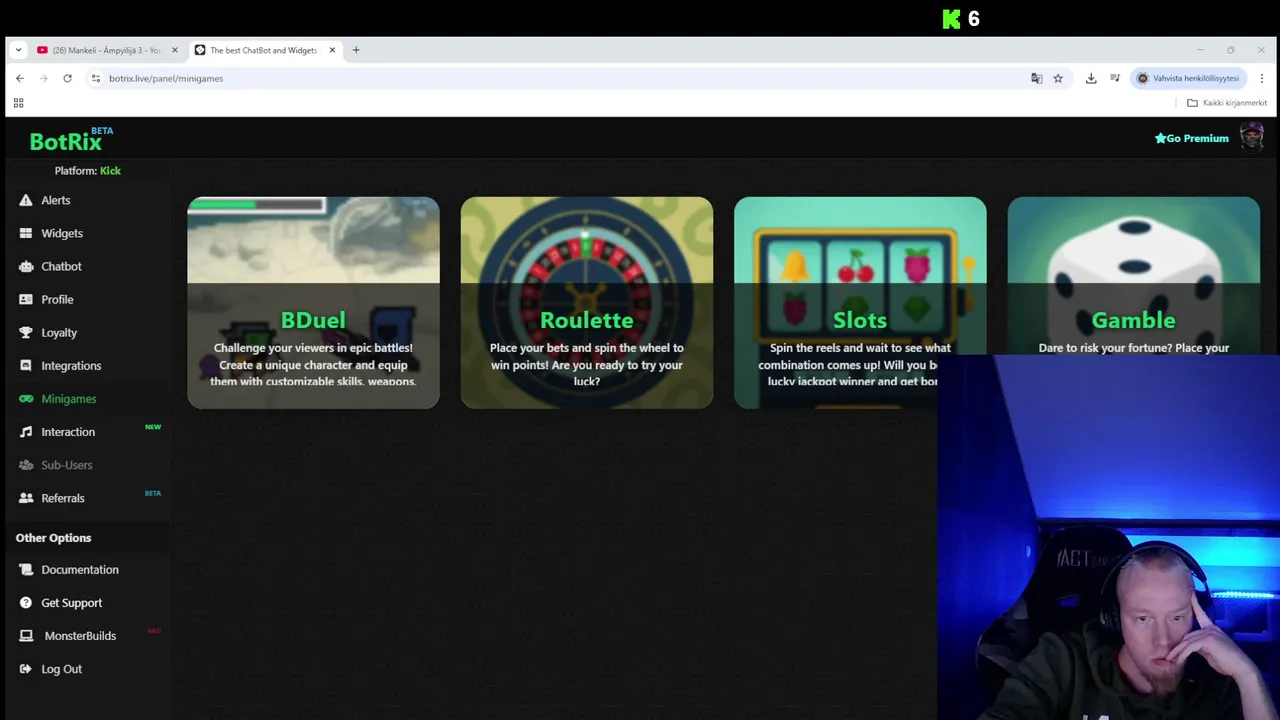Click the Log Out text
Viewport: 1280px width, 720px height.
click(62, 668)
